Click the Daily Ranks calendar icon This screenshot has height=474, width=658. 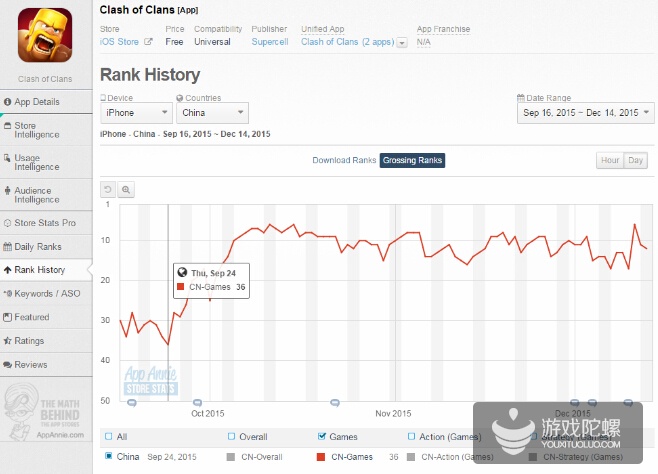[7, 247]
